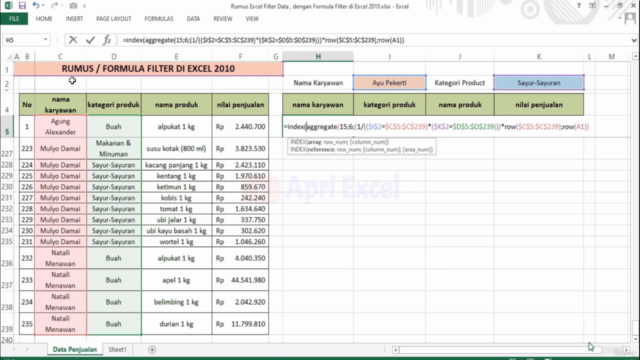Click the formula being edited in cell H5
Image resolution: width=640 pixels, height=360 pixels.
pos(436,127)
